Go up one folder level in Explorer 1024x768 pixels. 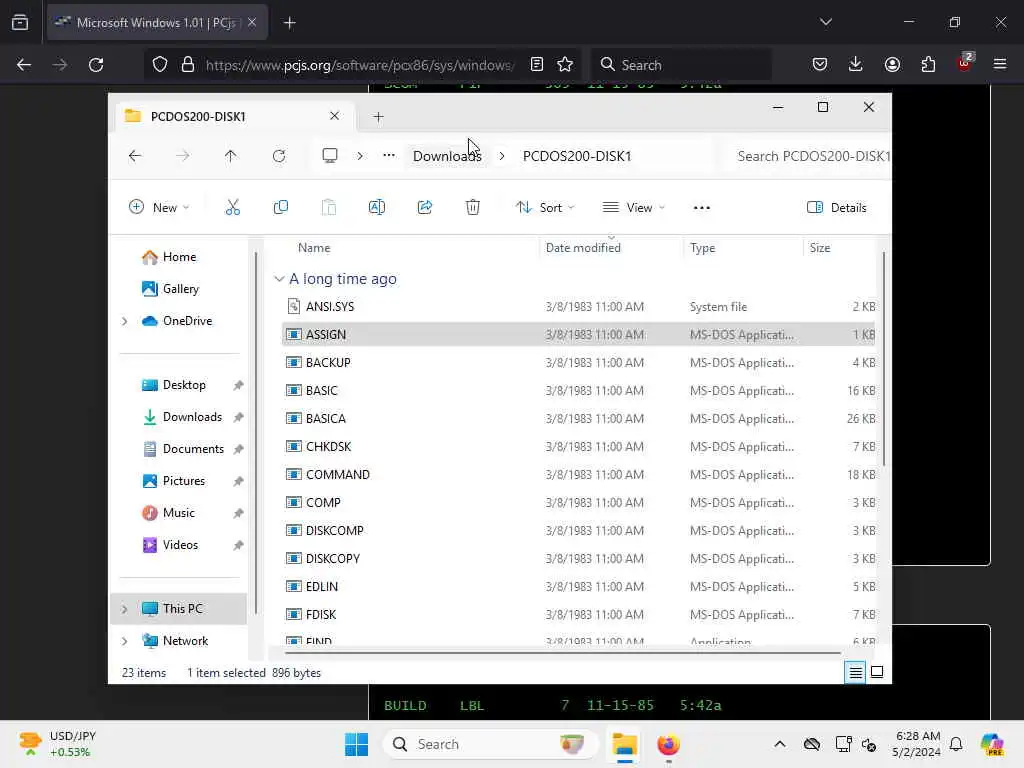coord(231,156)
